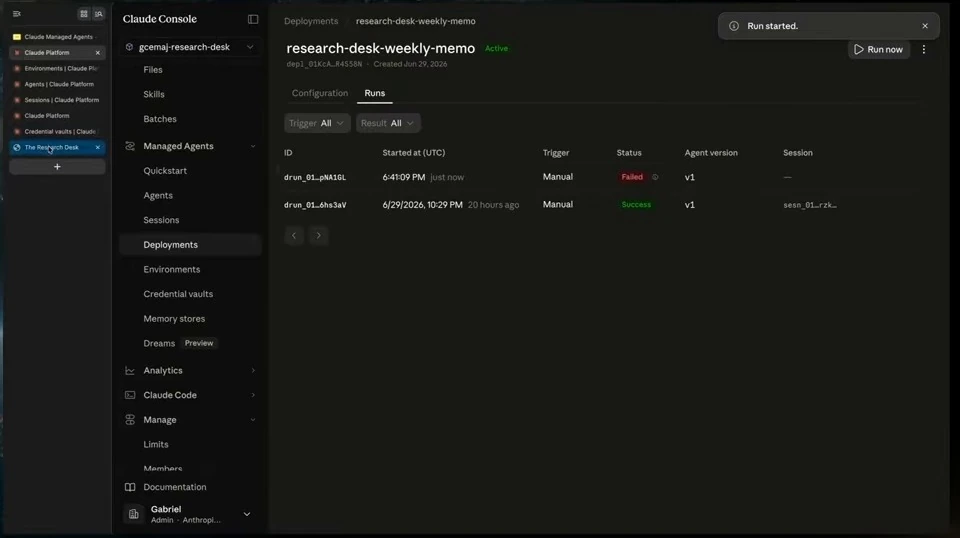The width and height of the screenshot is (960, 538).
Task: Click the globe favicon of The Research Desk tab
Action: [x=17, y=148]
